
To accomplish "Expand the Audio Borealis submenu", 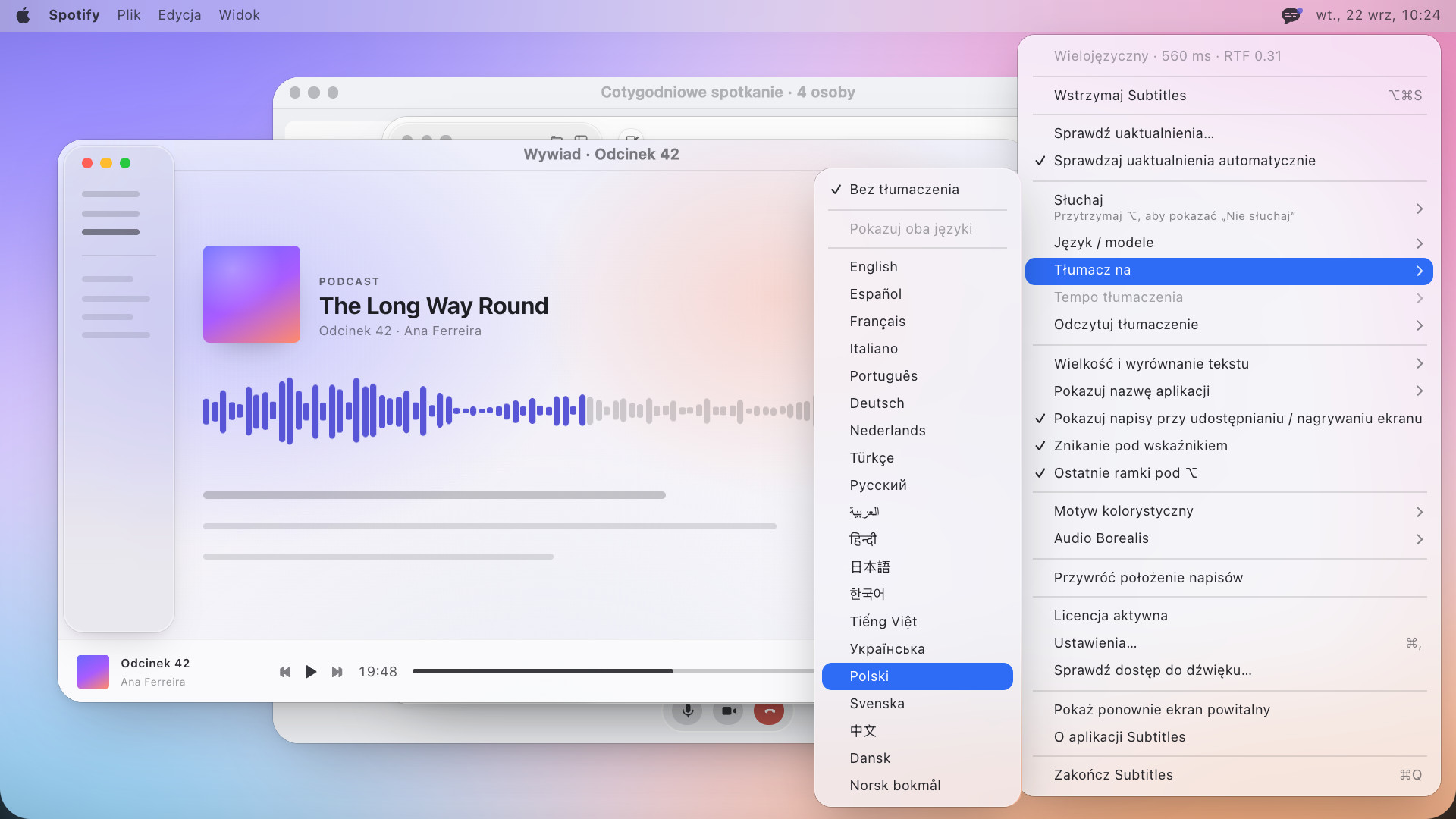I will click(x=1228, y=538).
